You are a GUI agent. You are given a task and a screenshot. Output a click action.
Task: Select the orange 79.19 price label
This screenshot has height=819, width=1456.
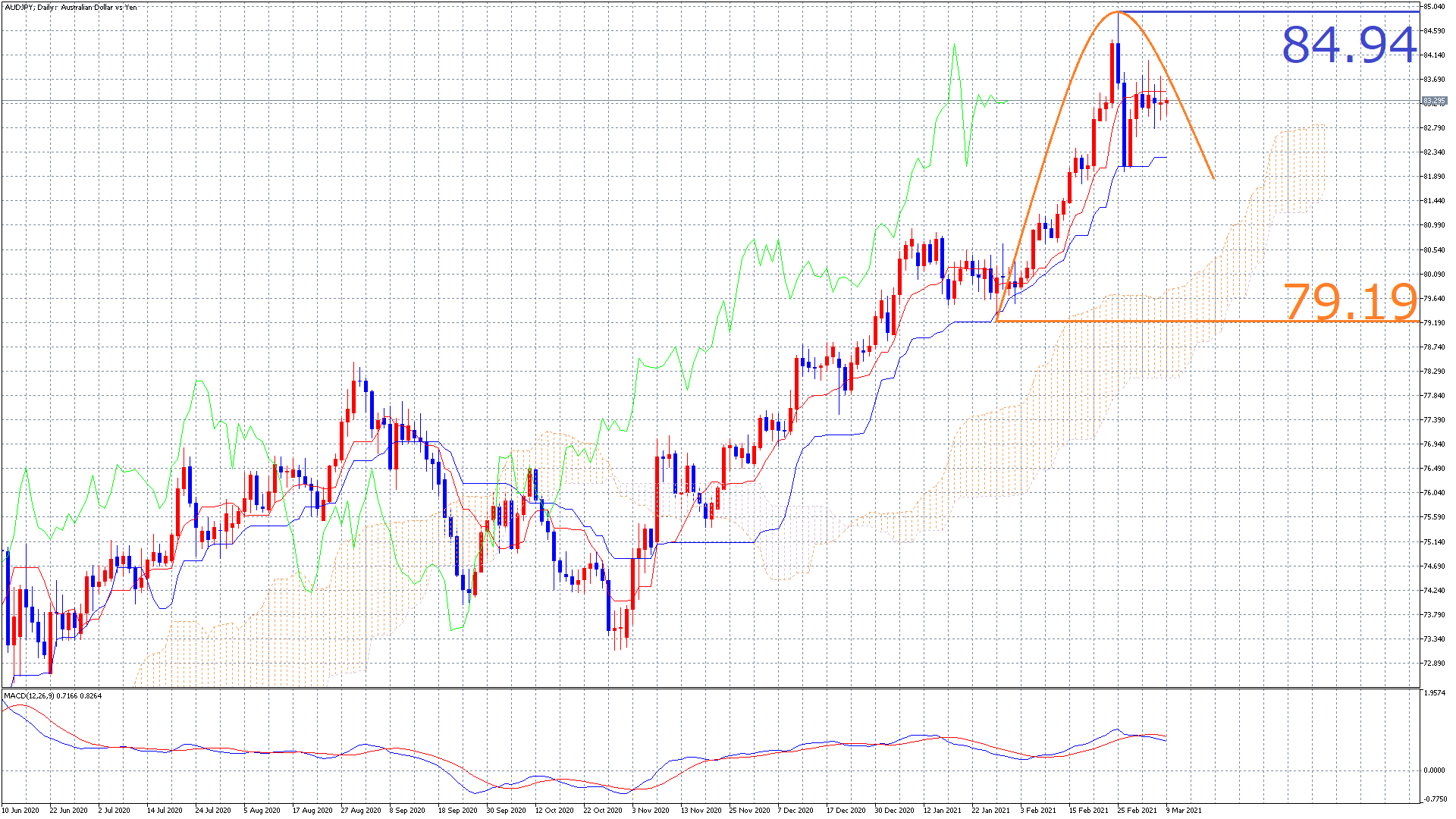(x=1350, y=302)
